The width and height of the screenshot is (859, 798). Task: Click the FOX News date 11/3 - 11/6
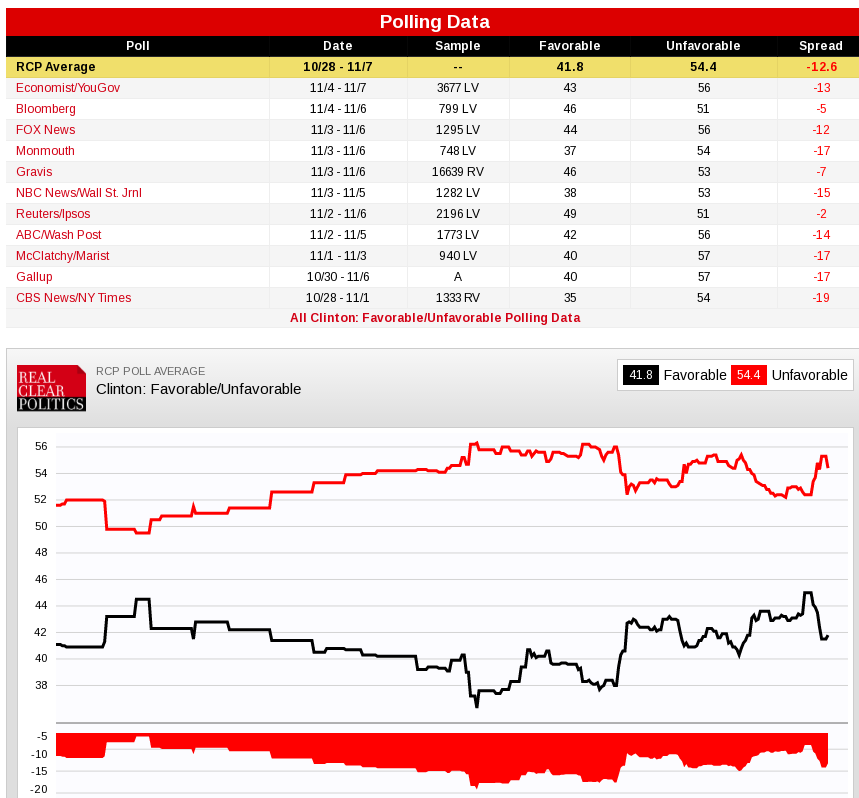[x=337, y=130]
